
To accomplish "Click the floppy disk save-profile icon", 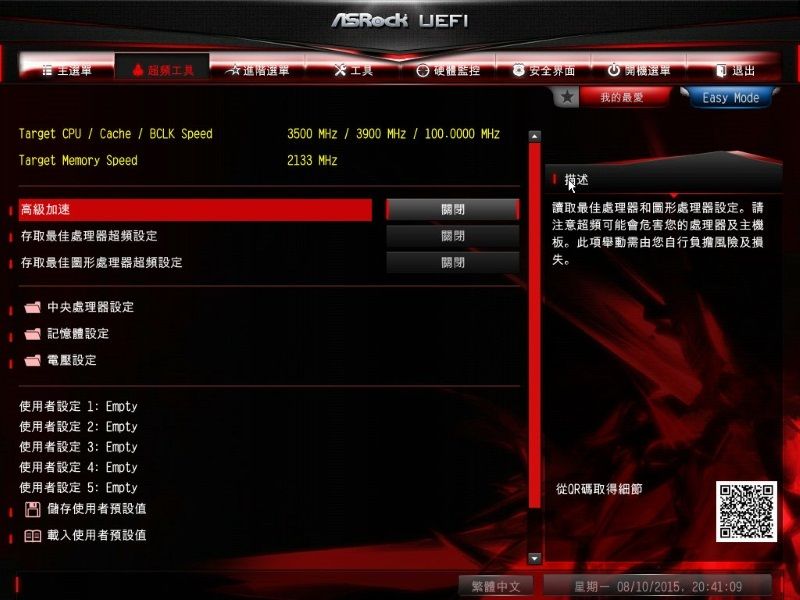I will 33,509.
